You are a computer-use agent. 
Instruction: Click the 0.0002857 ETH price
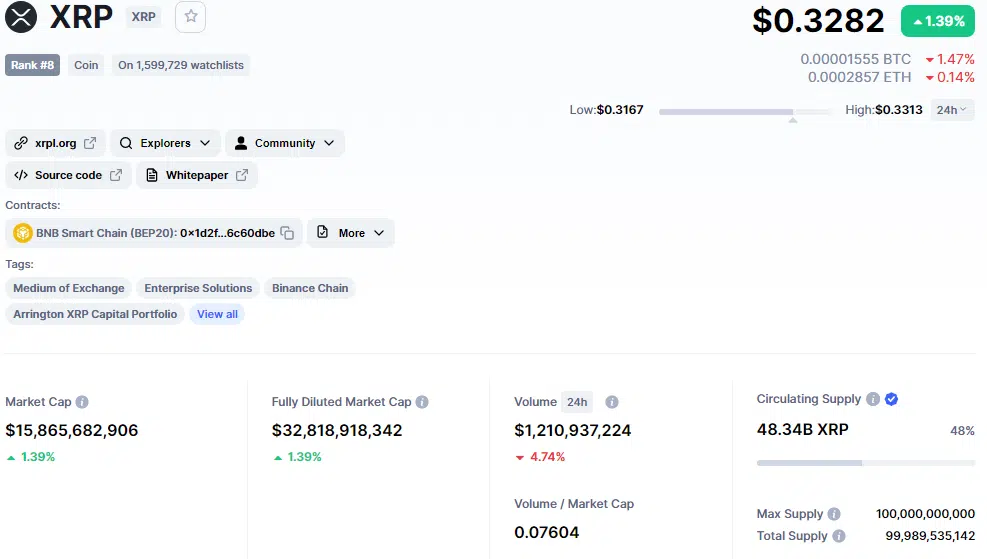(859, 77)
